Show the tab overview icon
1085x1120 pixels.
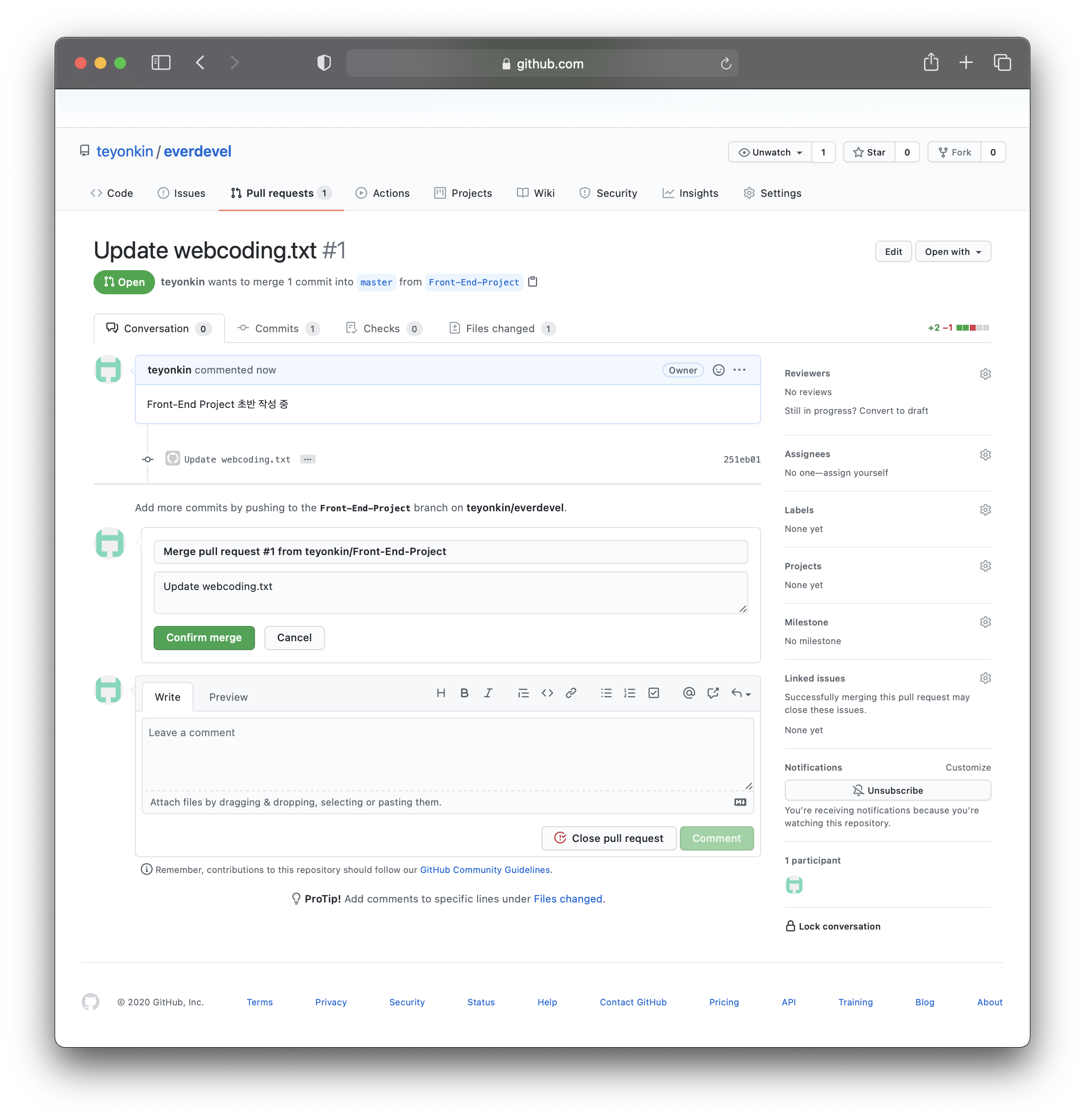pos(1002,62)
